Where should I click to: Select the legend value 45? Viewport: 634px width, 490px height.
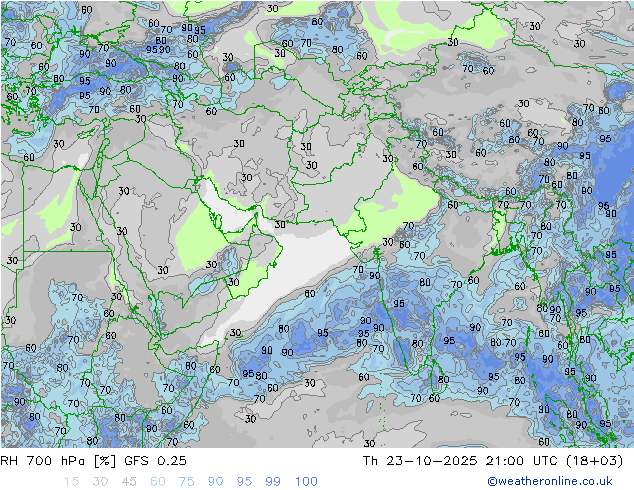point(129,482)
